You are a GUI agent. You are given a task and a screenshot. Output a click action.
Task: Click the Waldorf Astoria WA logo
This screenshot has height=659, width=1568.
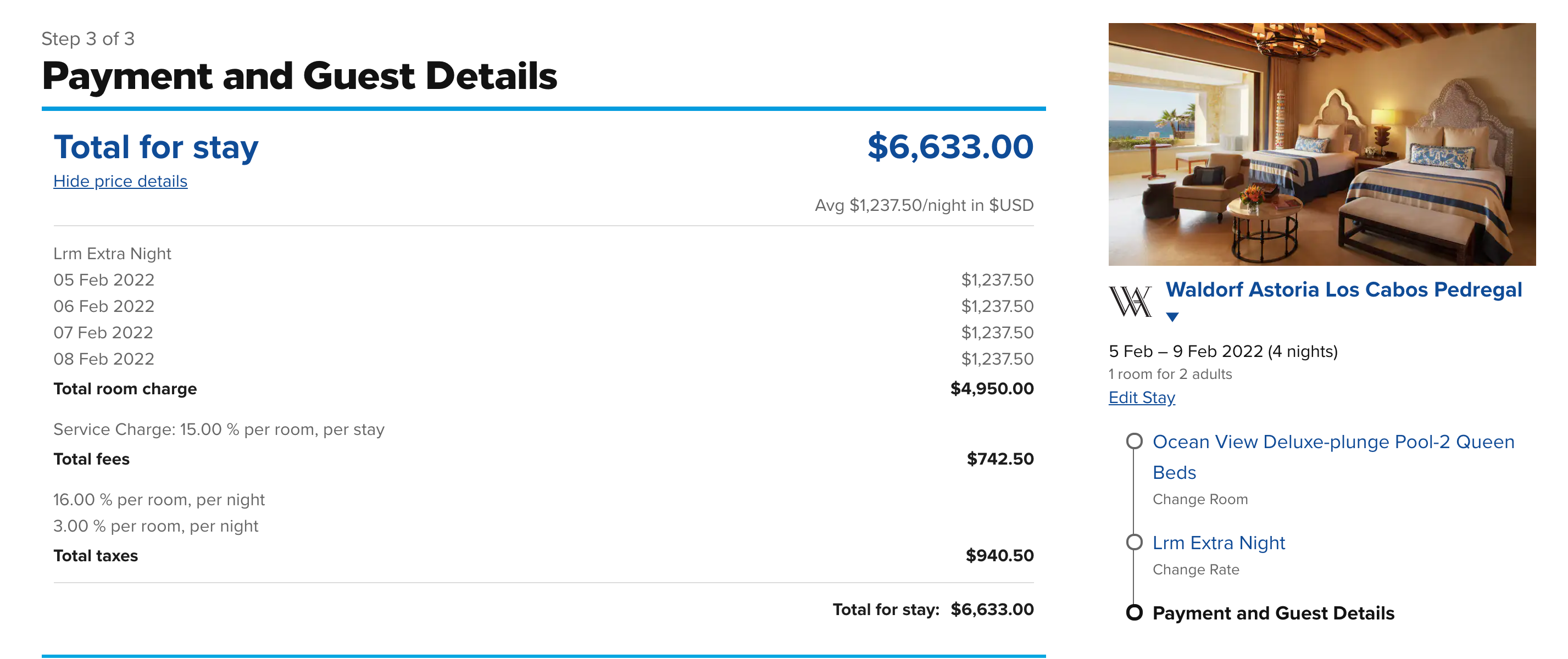1130,301
